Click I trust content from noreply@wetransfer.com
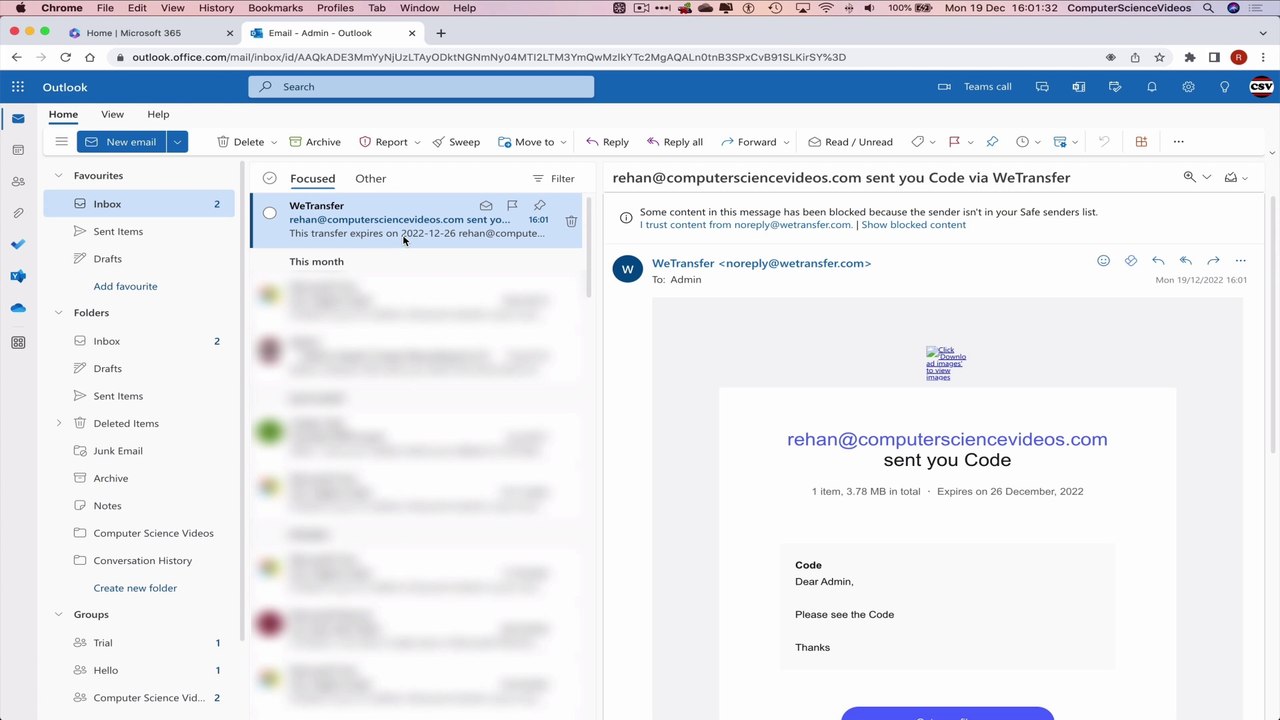The image size is (1280, 720). [x=746, y=225]
